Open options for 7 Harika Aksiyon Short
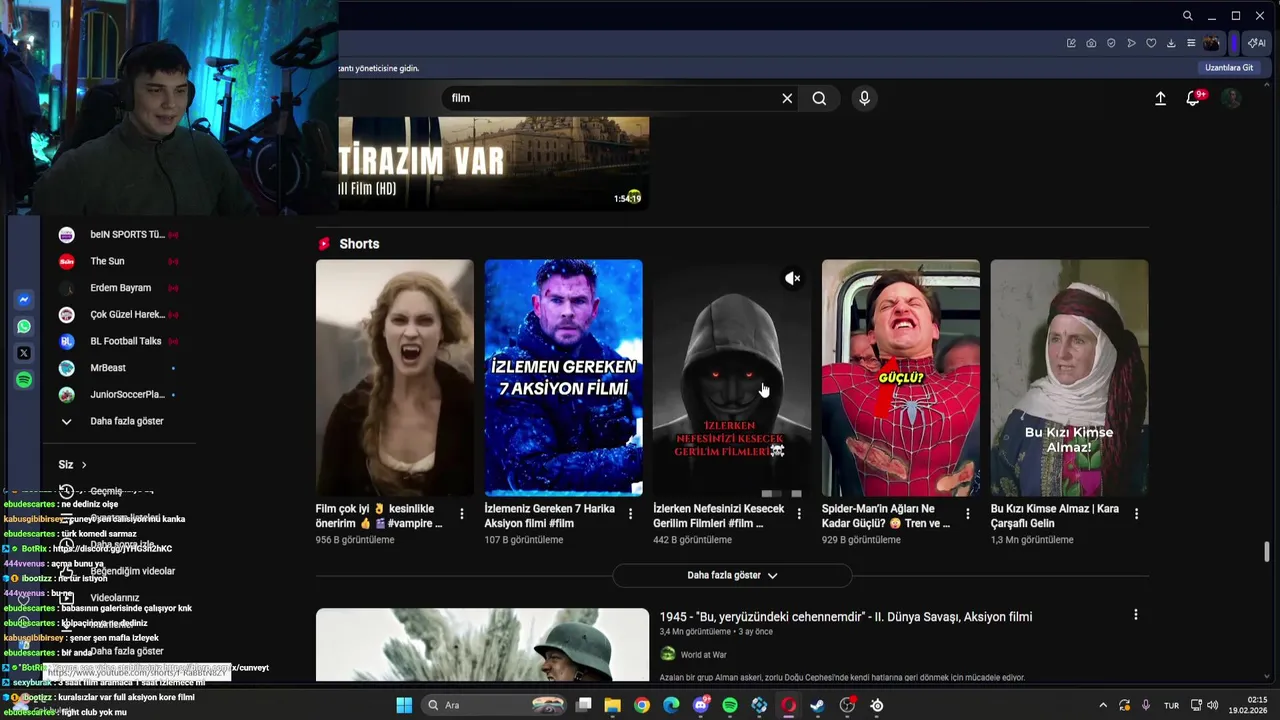Screen dimensions: 1280x720 coord(630,514)
